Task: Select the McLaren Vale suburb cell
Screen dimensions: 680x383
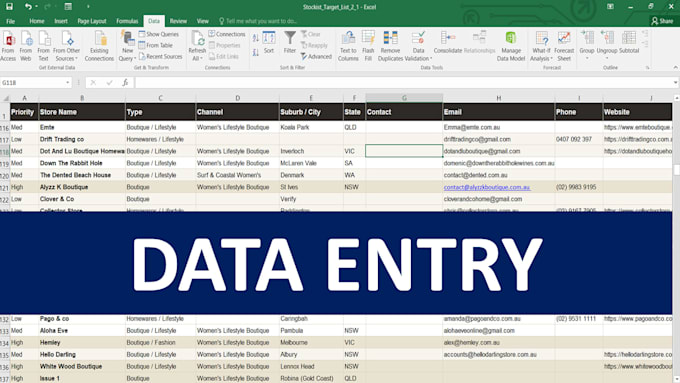Action: [311, 163]
